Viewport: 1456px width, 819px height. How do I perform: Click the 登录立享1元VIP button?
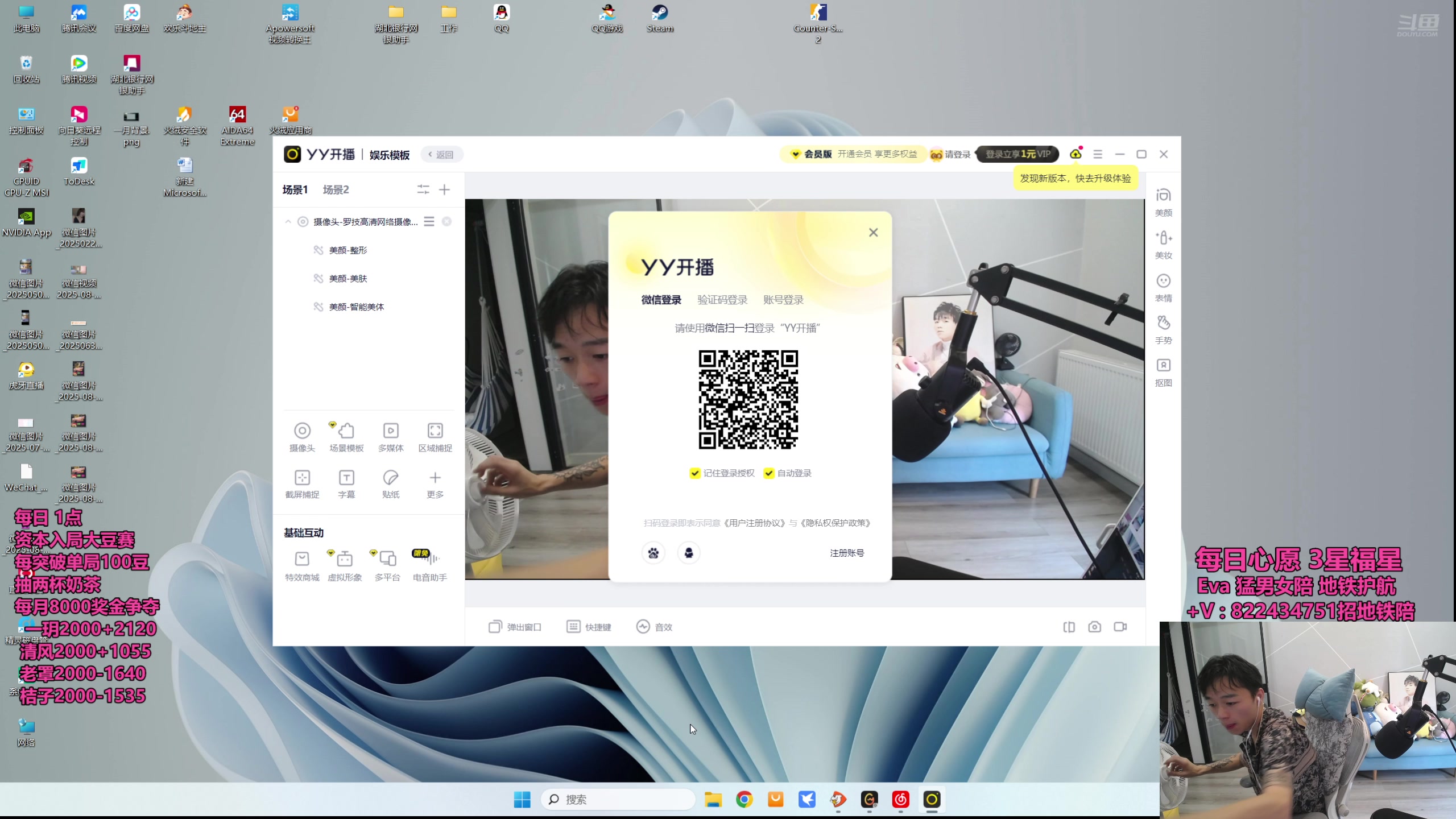1017,154
